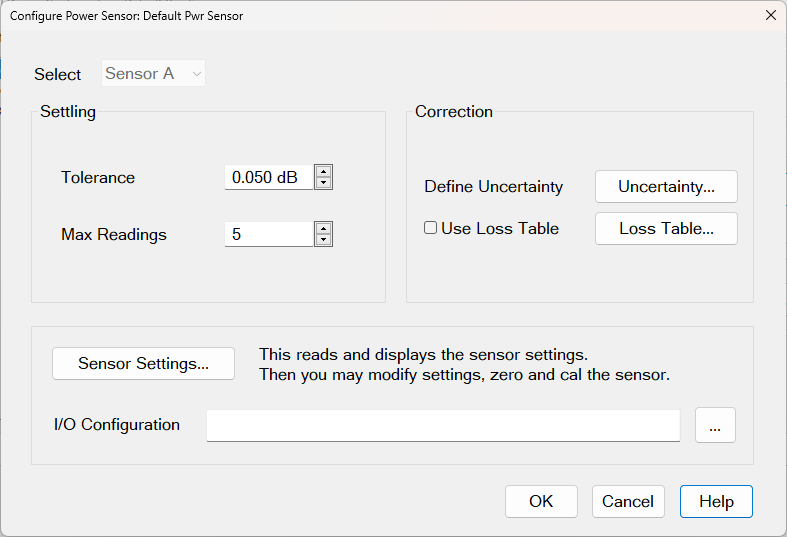The width and height of the screenshot is (787, 537).
Task: Click the Define Uncertainty label
Action: coord(493,187)
